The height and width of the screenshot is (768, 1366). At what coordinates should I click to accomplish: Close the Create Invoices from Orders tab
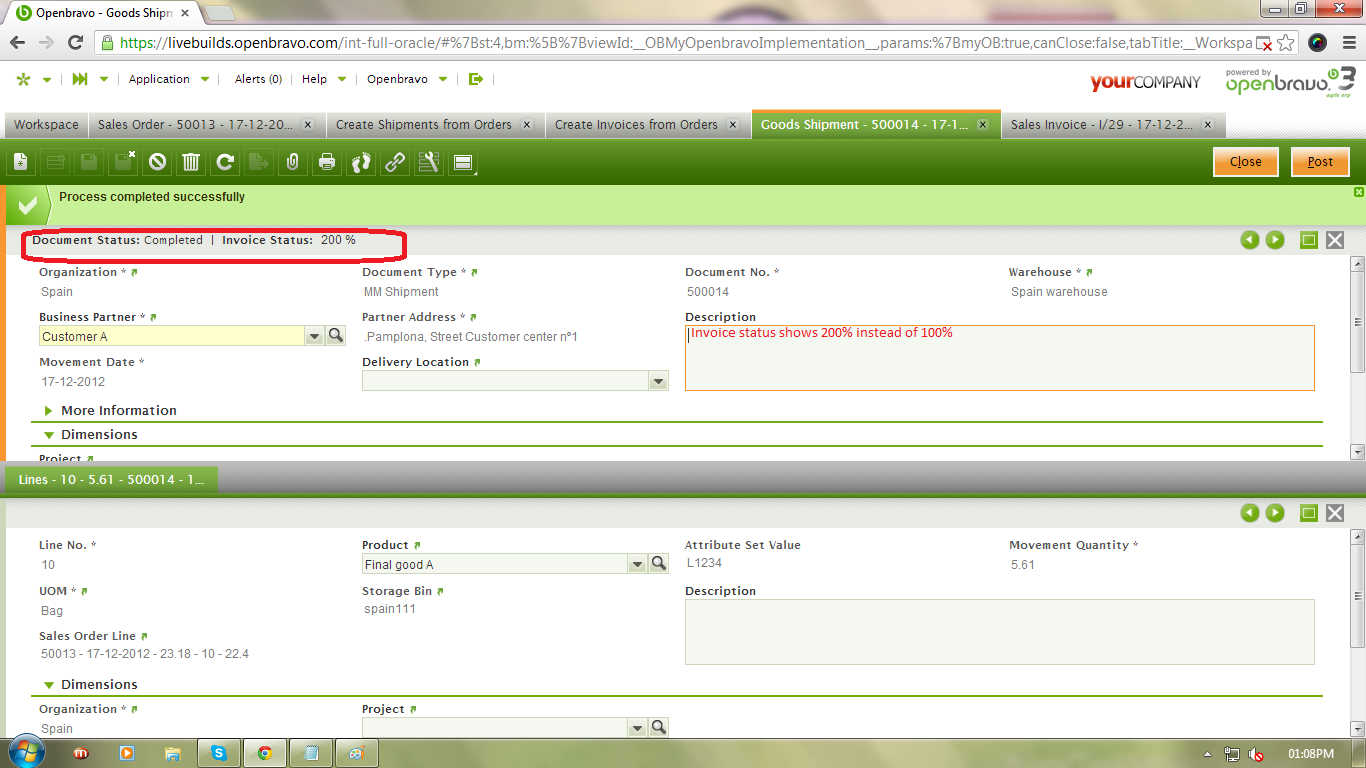click(x=733, y=125)
